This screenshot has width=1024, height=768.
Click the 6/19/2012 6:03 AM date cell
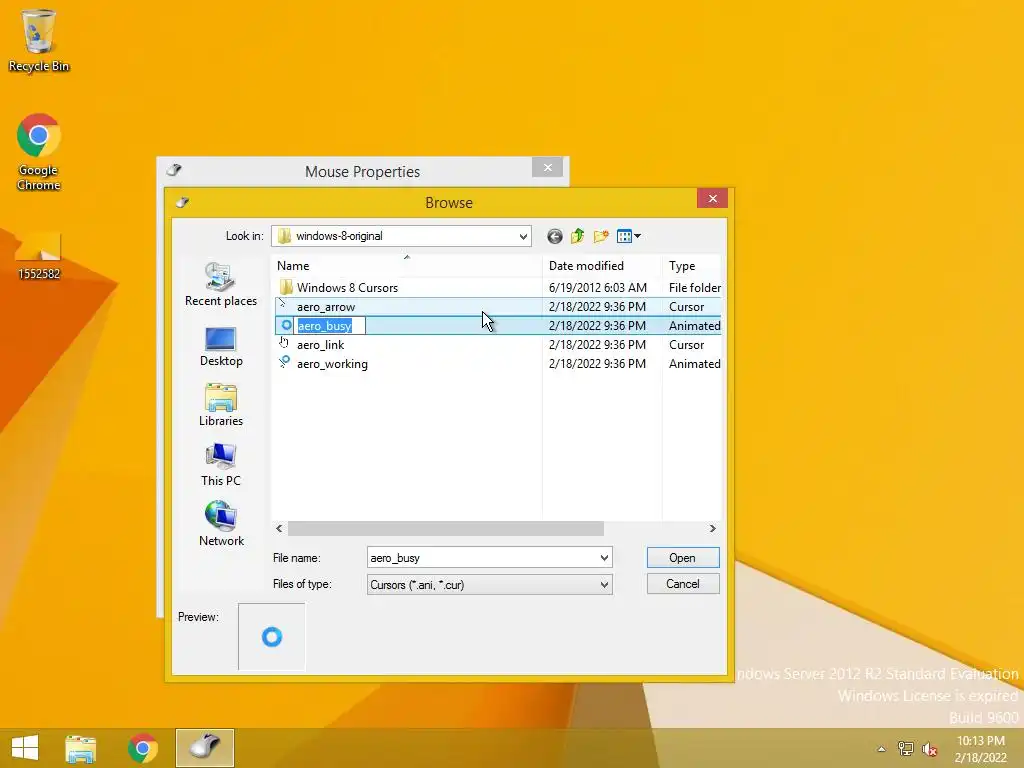click(598, 288)
